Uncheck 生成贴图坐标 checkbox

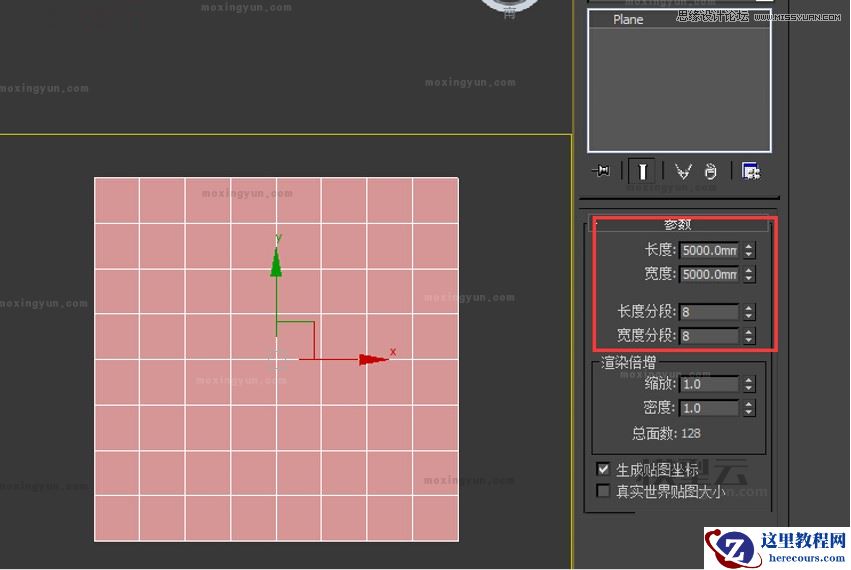603,468
